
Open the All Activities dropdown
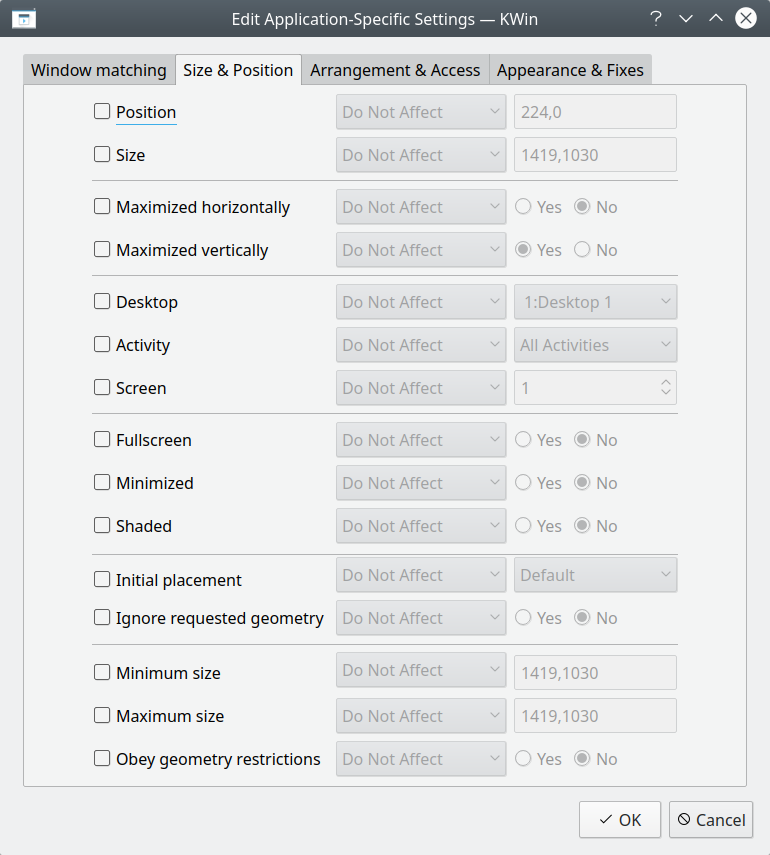[x=595, y=344]
